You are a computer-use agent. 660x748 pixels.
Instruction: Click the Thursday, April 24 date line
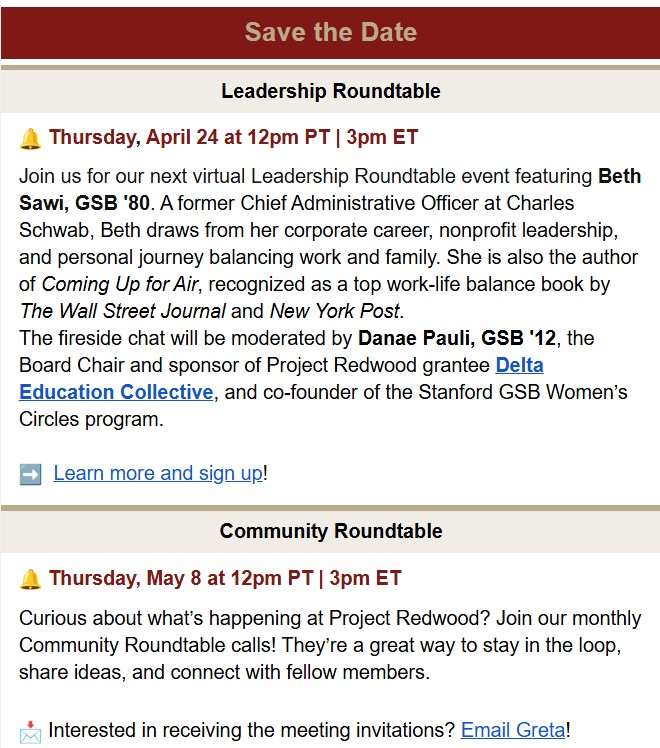click(x=233, y=137)
